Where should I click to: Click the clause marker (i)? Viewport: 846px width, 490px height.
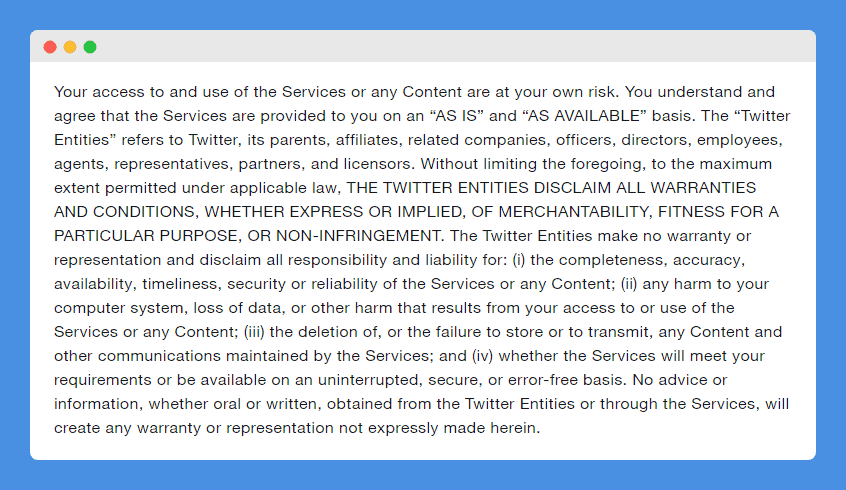point(518,260)
